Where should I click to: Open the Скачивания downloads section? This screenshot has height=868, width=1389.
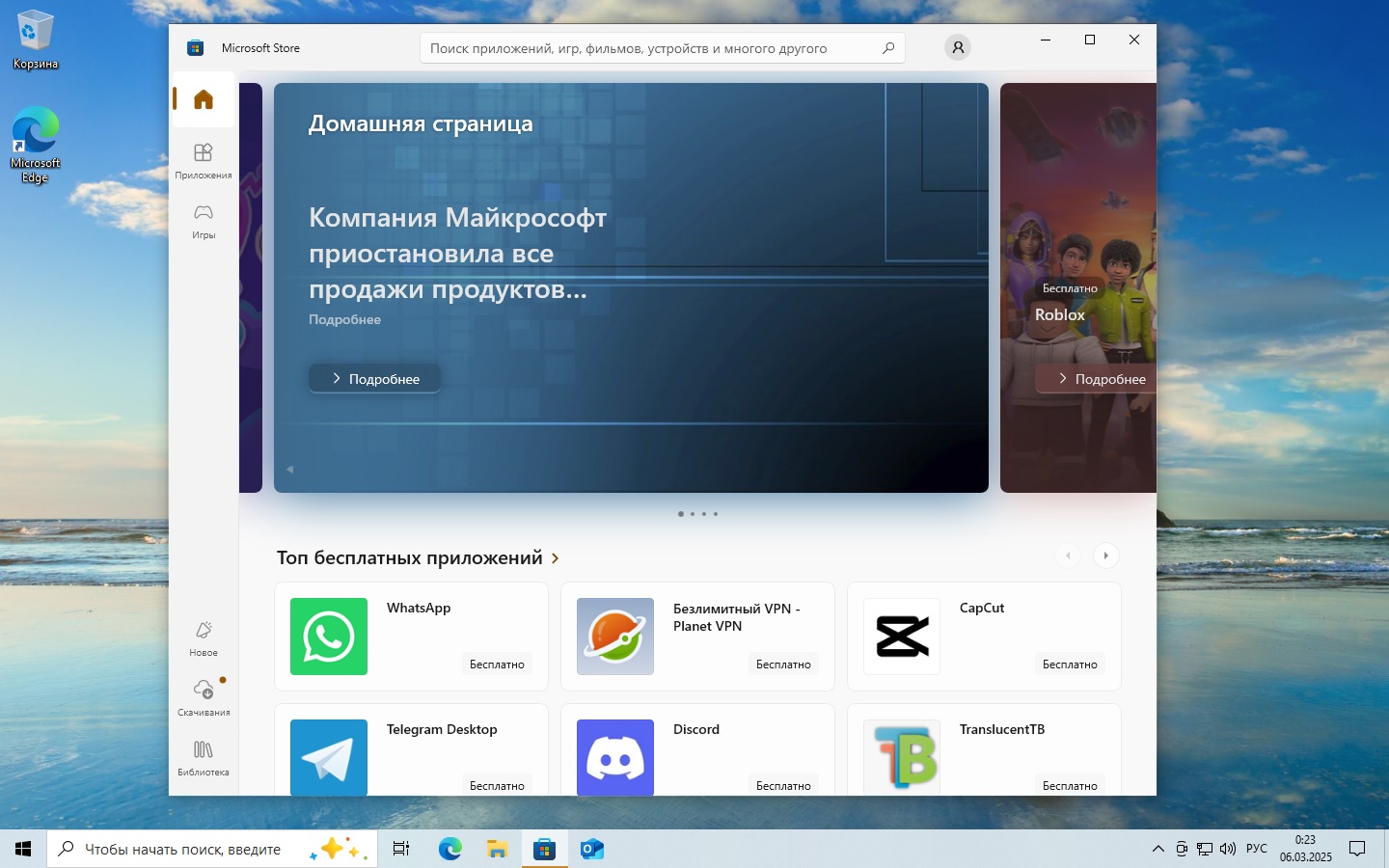click(204, 697)
